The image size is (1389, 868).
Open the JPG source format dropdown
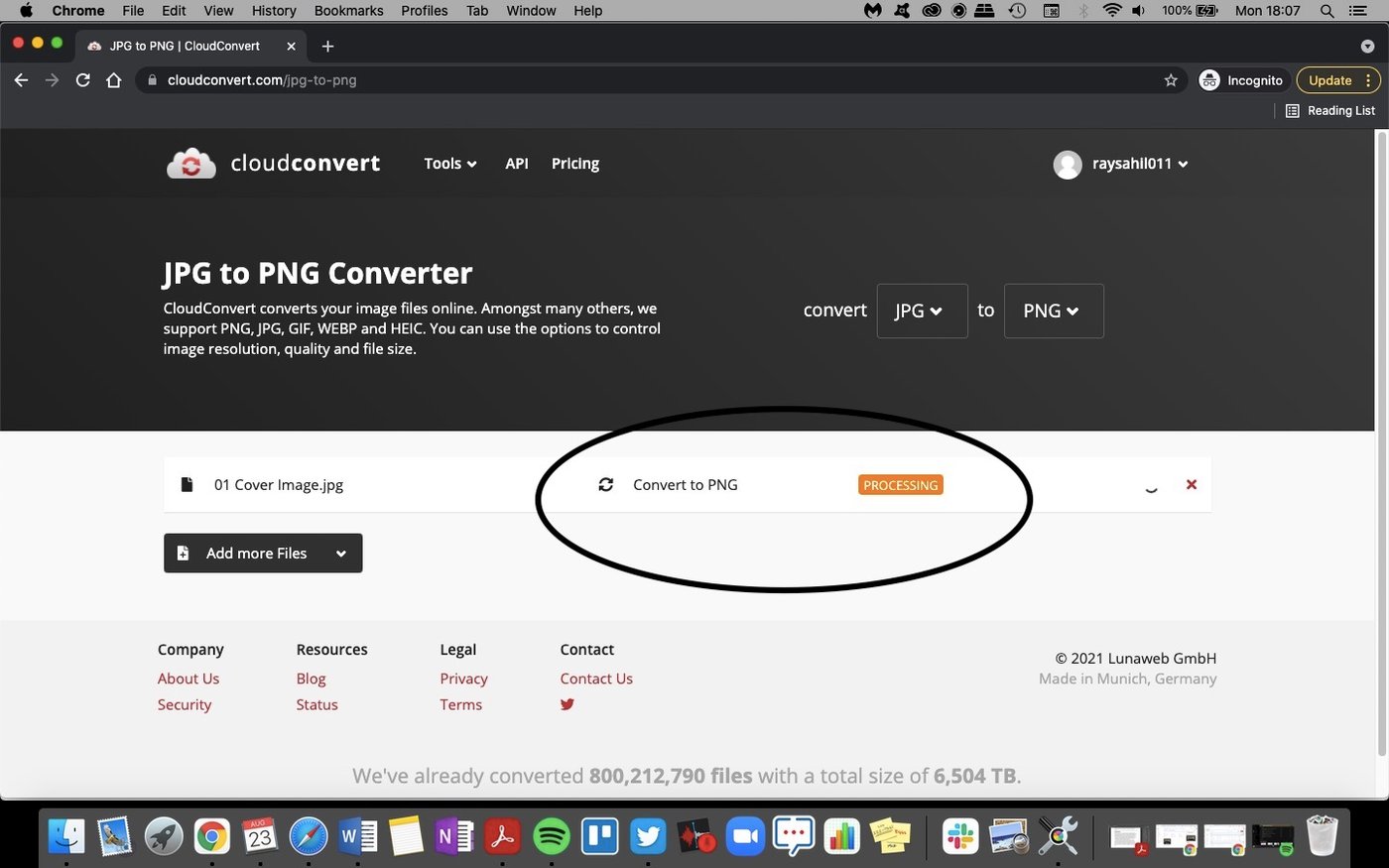tap(922, 310)
